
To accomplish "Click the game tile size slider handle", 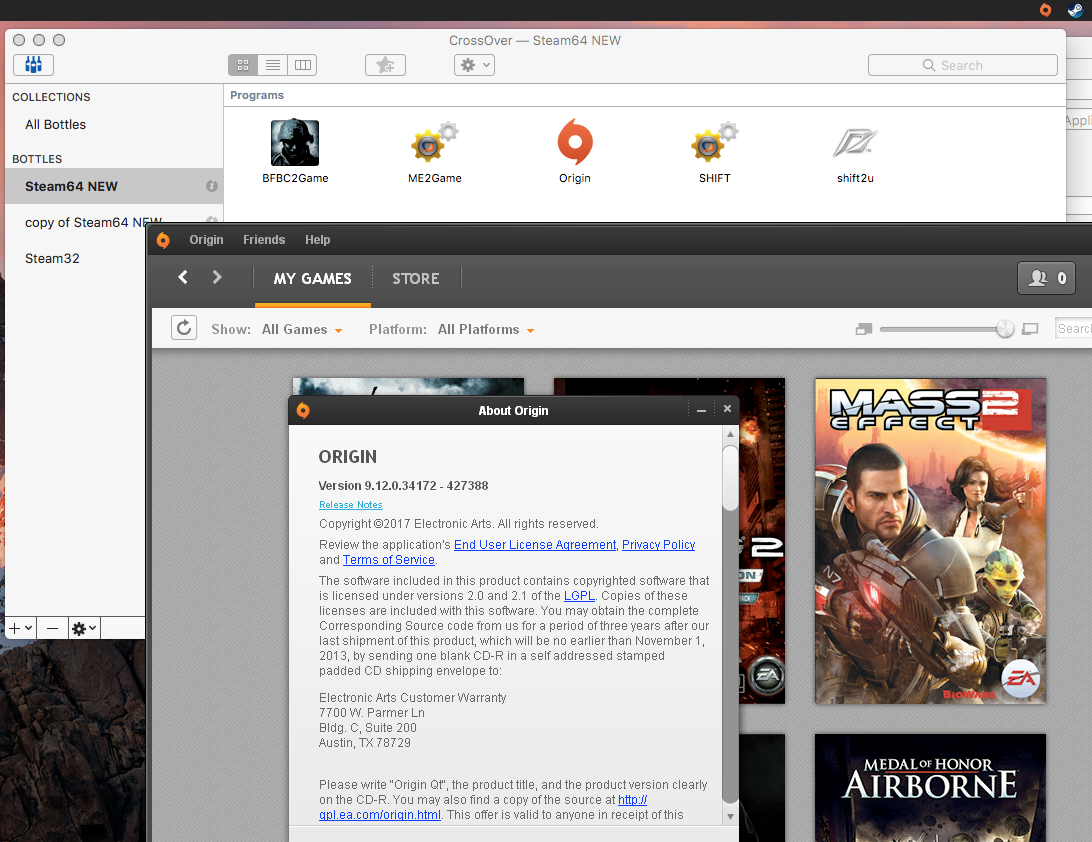I will pos(1005,329).
